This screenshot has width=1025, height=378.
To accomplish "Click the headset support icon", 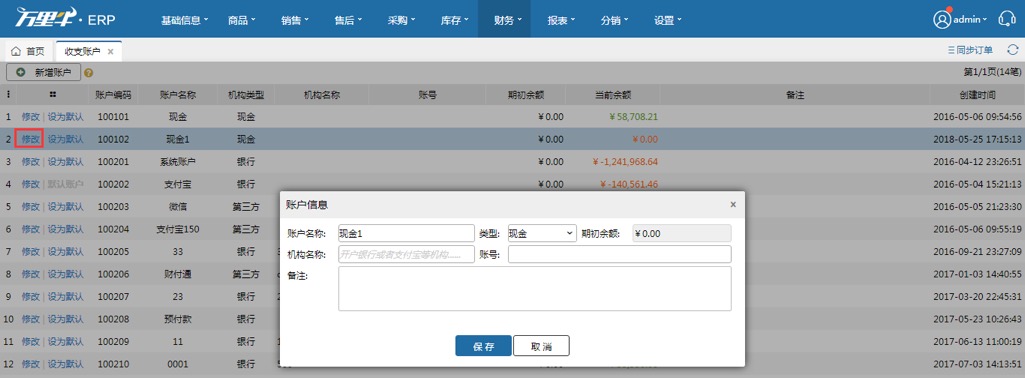I will 1007,19.
